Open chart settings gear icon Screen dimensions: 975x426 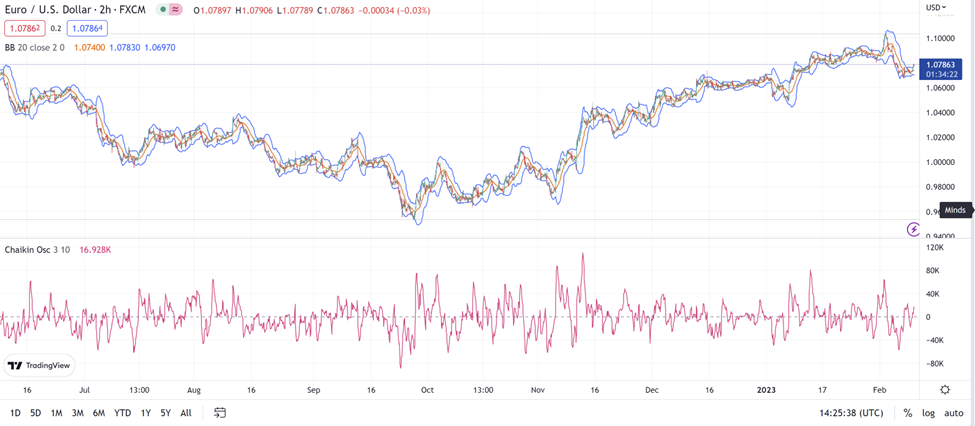point(945,390)
